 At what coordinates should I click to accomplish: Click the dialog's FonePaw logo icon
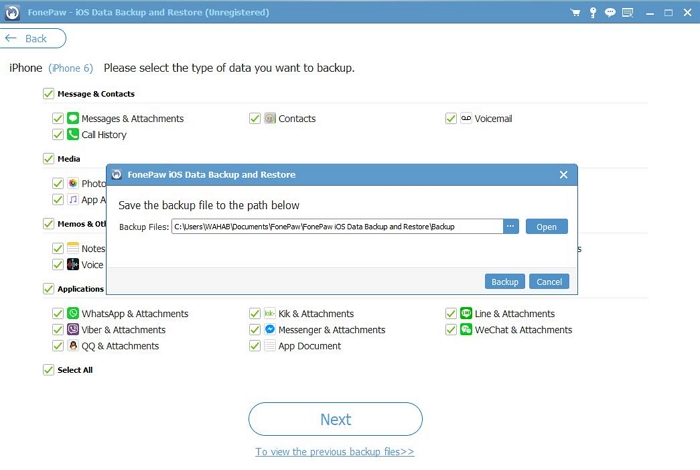[117, 175]
